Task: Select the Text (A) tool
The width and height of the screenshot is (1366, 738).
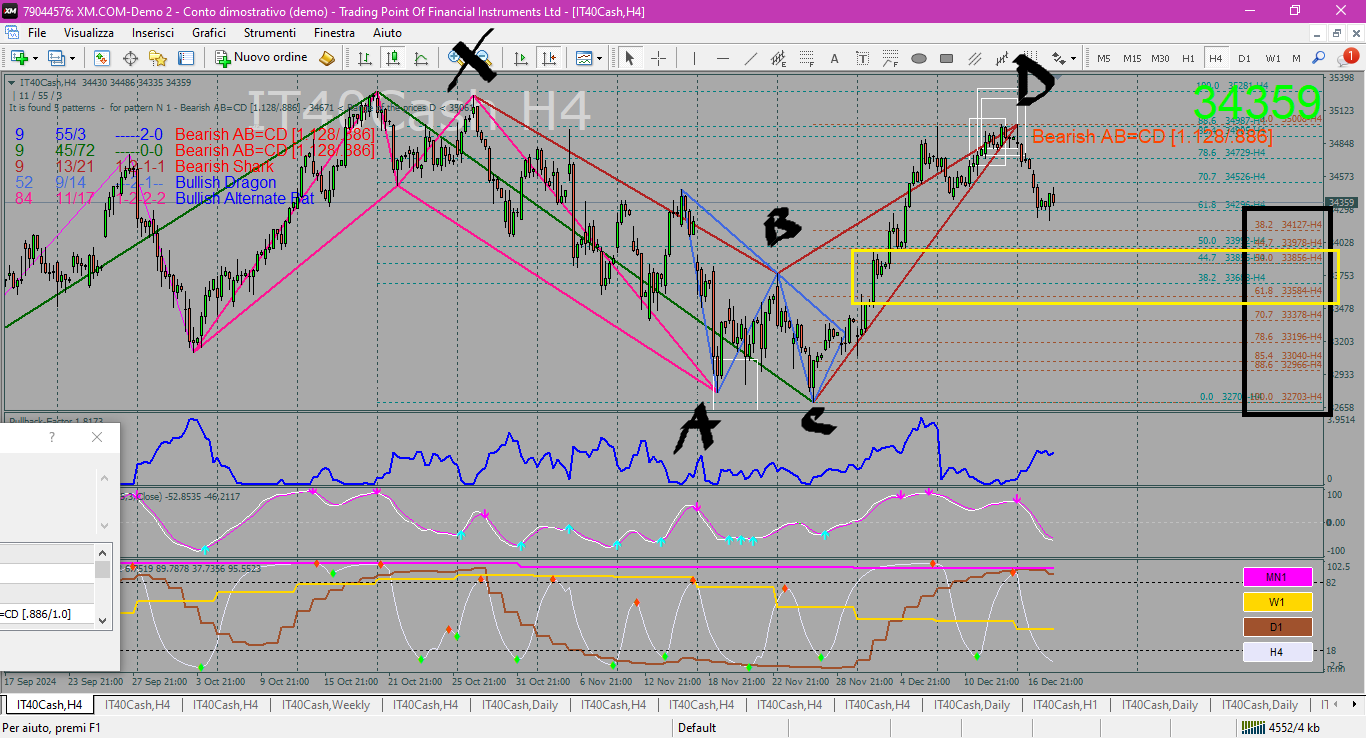Action: point(834,58)
